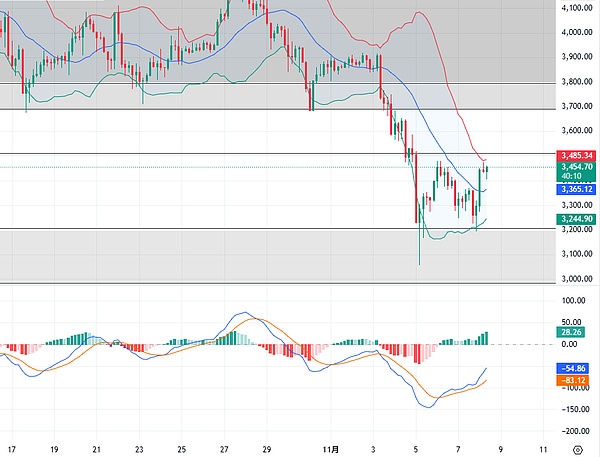Select the gray resistance zone between 3,700 and 3,800
Image resolution: width=600 pixels, height=457 pixels.
(x=150, y=96)
